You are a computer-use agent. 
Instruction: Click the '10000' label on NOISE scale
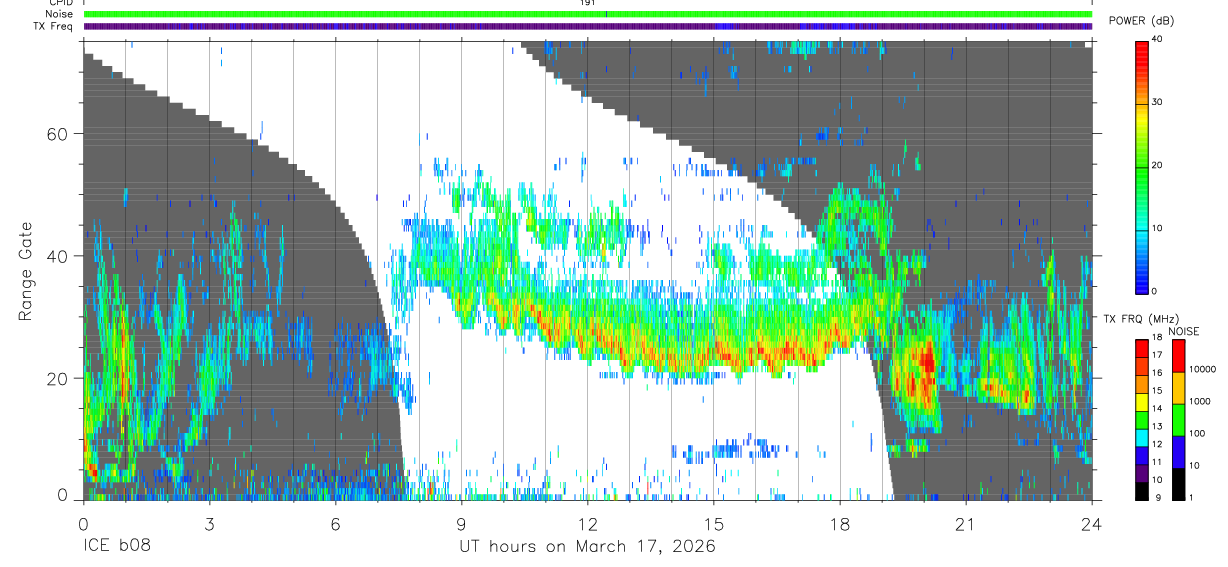click(x=1202, y=370)
